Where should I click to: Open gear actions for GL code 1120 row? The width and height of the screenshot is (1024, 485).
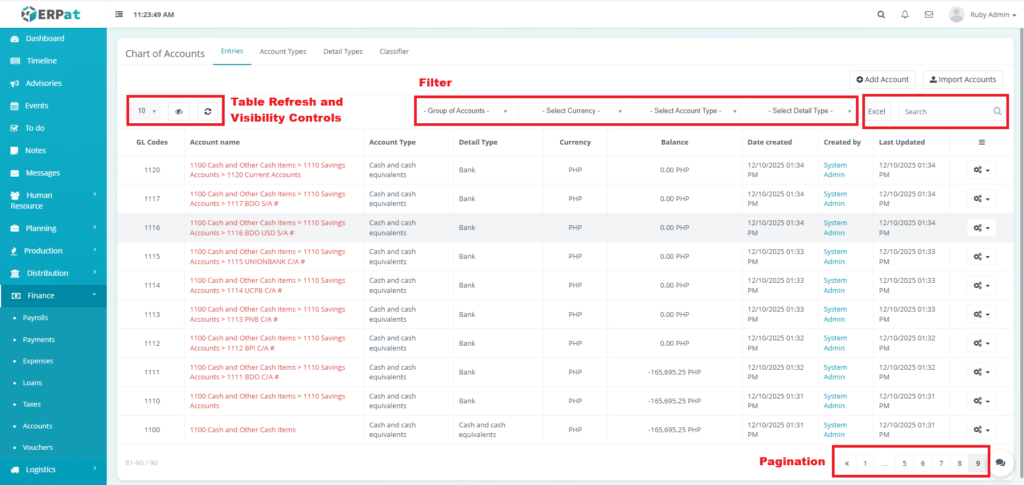point(981,171)
